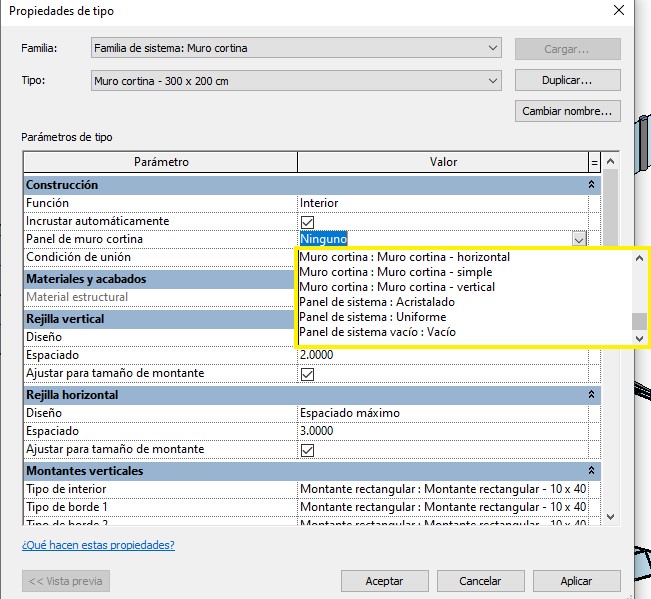Open the Tipo dropdown
The image size is (651, 599).
[295, 81]
